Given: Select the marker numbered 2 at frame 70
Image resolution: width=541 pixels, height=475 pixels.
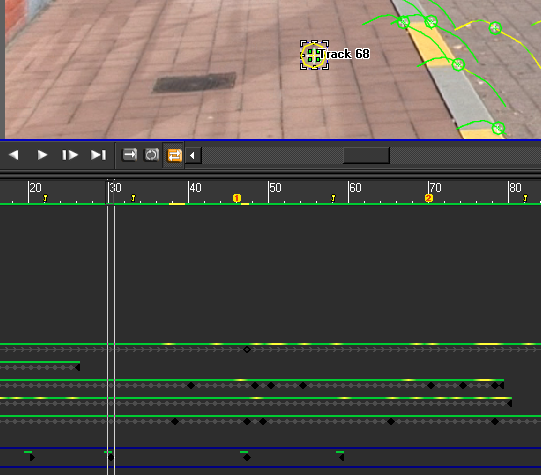Looking at the screenshot, I should tap(429, 198).
